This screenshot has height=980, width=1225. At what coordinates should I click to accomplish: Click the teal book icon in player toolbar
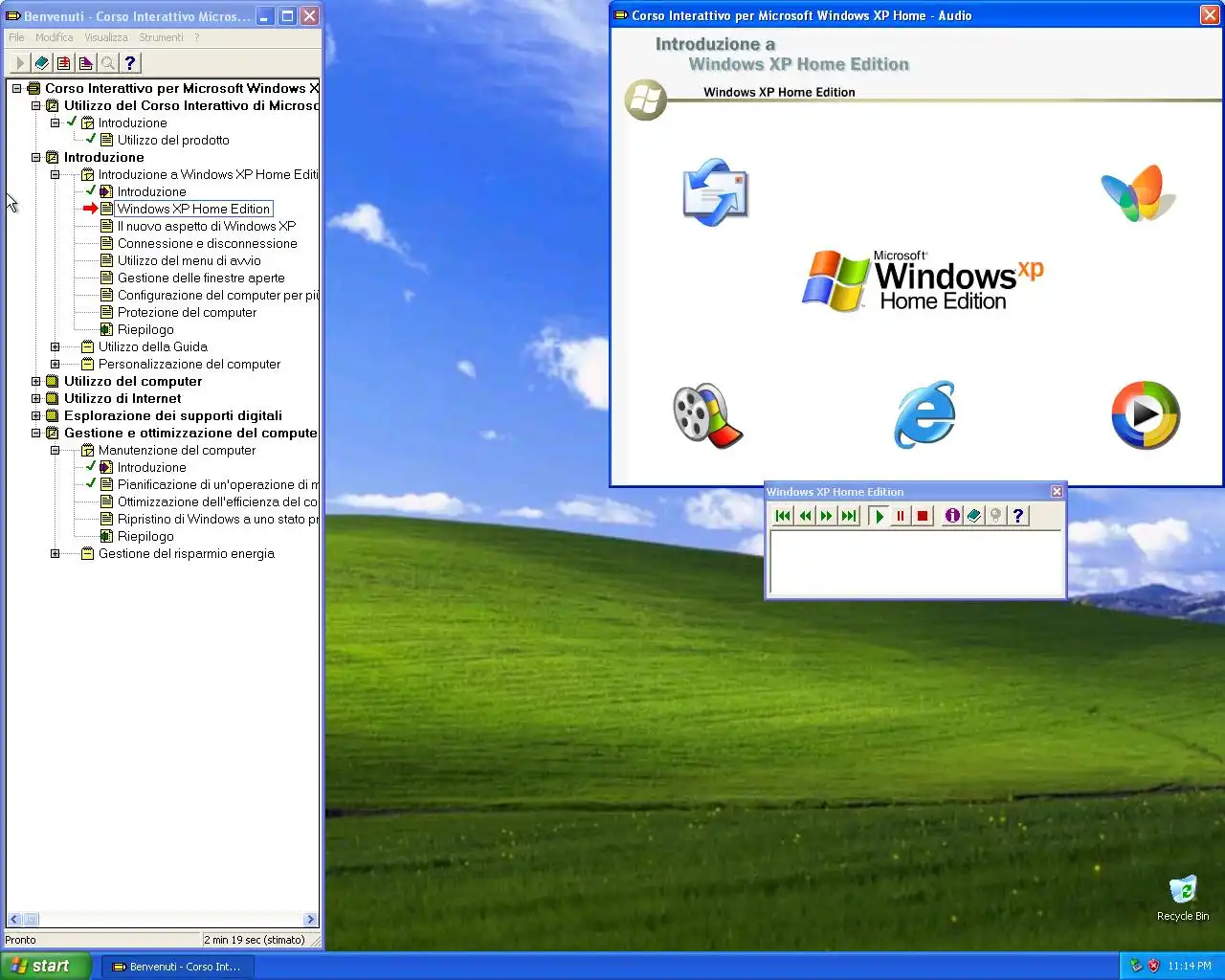[974, 516]
